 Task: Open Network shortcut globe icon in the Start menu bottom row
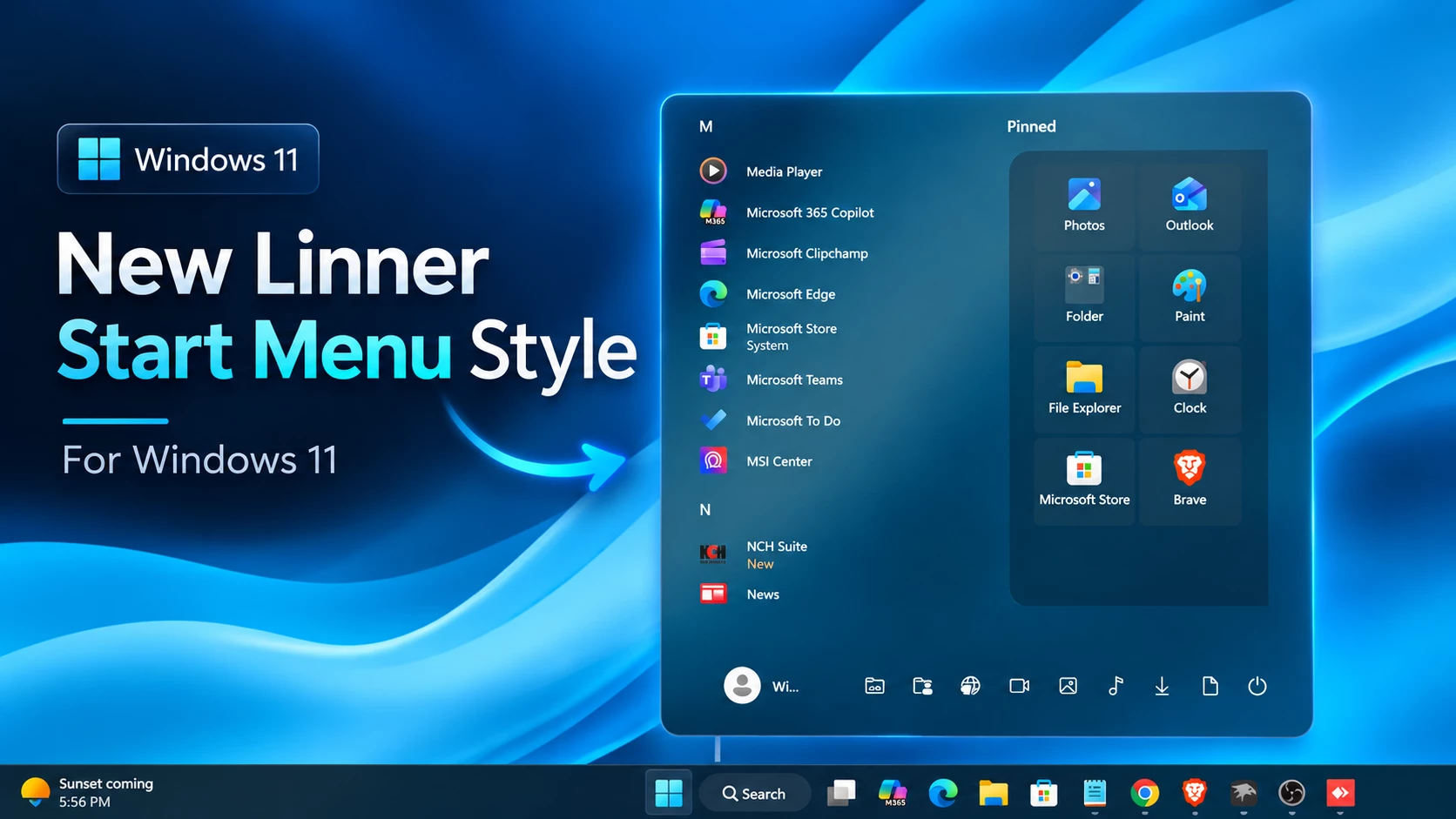click(x=970, y=686)
